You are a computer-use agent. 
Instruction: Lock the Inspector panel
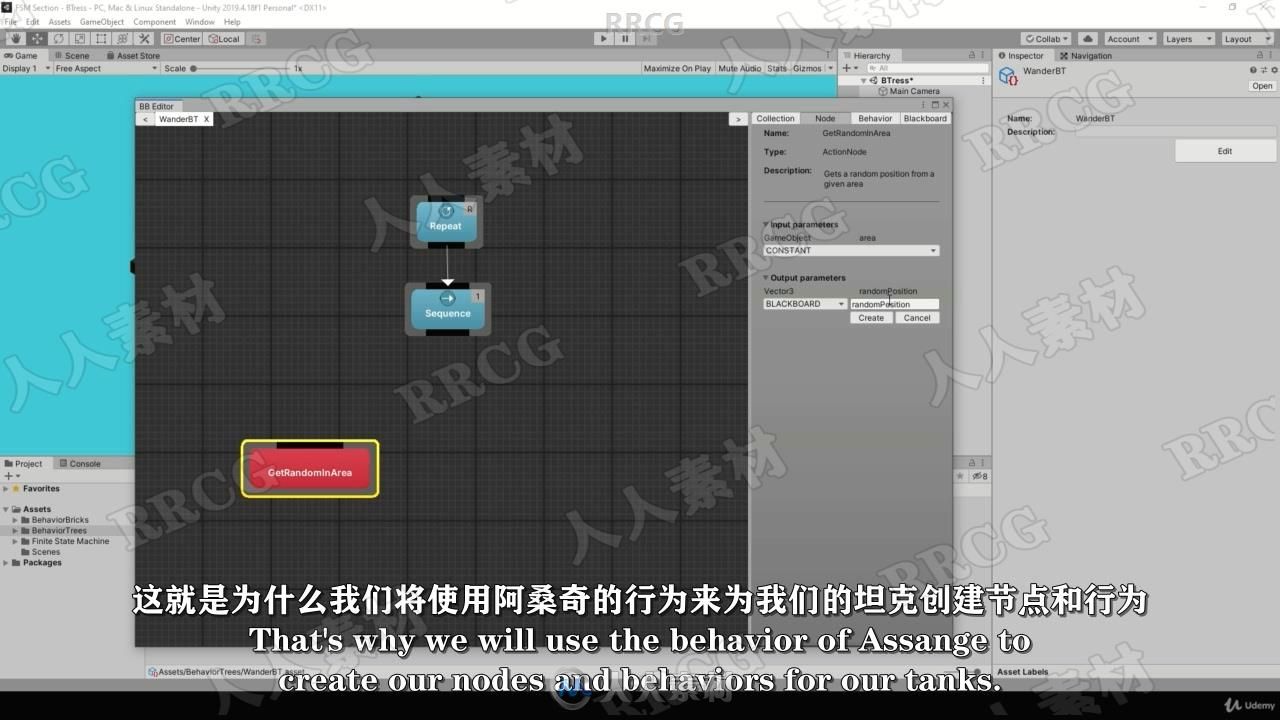pyautogui.click(x=1262, y=56)
